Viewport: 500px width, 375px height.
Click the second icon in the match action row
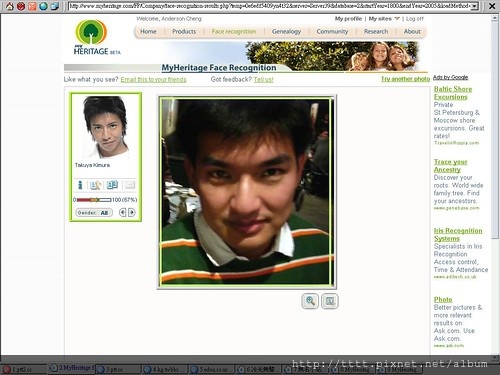[96, 185]
